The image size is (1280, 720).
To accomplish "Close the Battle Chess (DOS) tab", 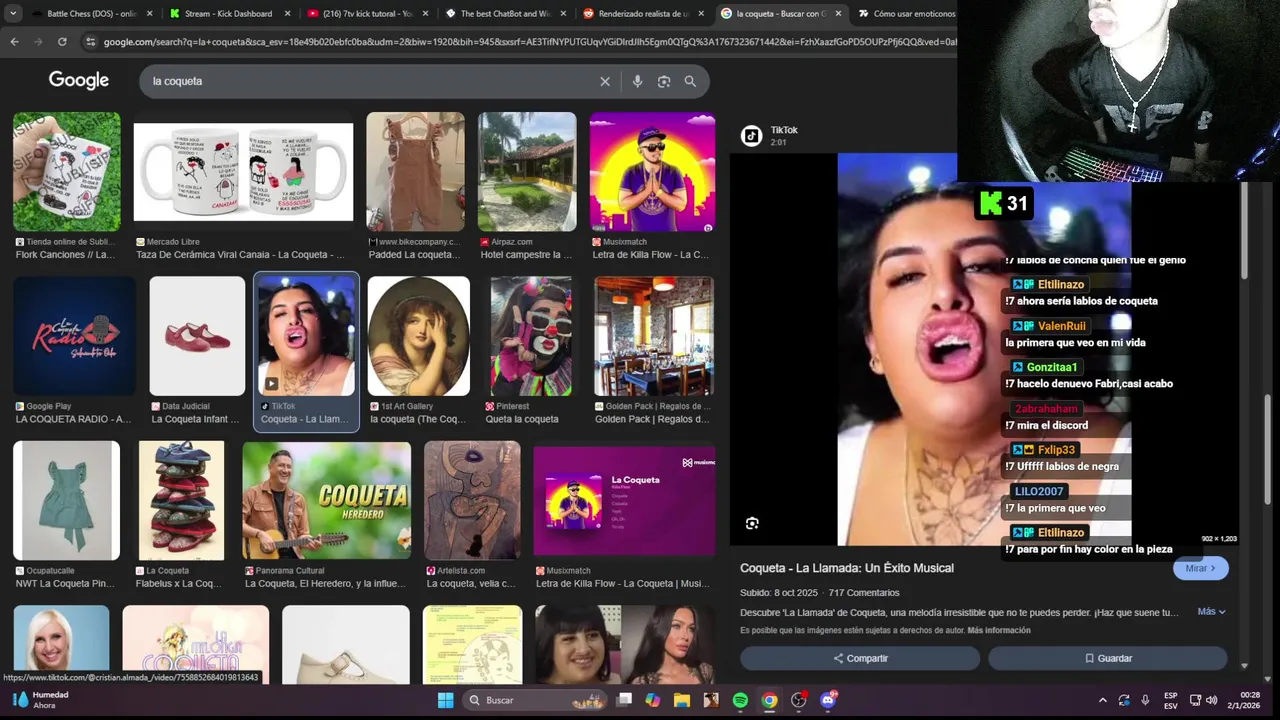I will (x=150, y=14).
